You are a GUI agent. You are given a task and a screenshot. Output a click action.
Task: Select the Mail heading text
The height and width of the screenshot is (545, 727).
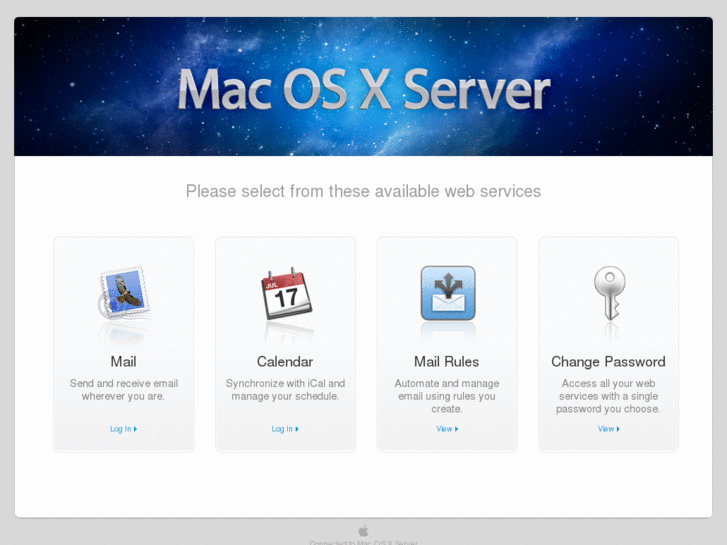click(x=123, y=362)
